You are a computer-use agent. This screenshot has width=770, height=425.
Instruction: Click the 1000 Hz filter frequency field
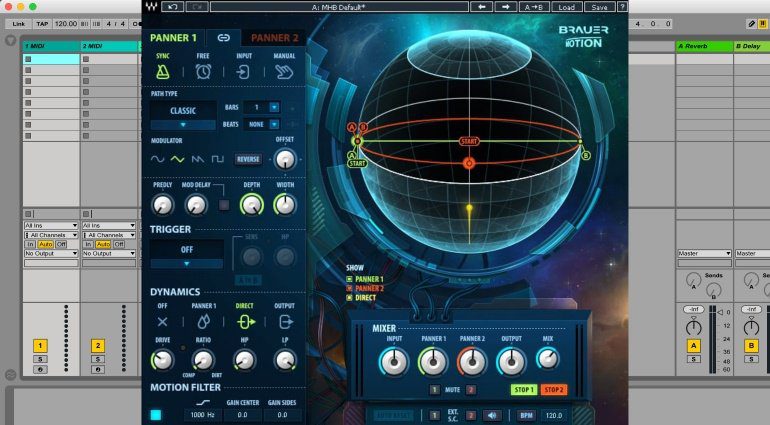tap(203, 415)
